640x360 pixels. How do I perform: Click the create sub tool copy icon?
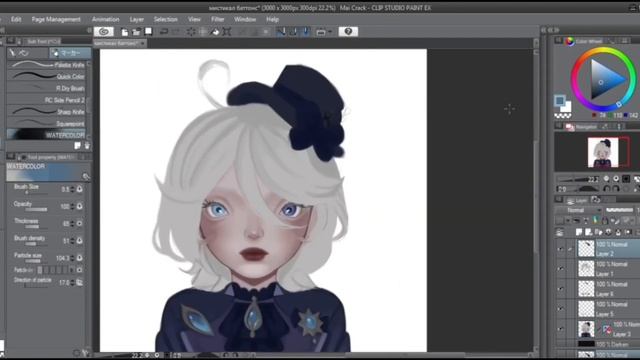[78, 146]
